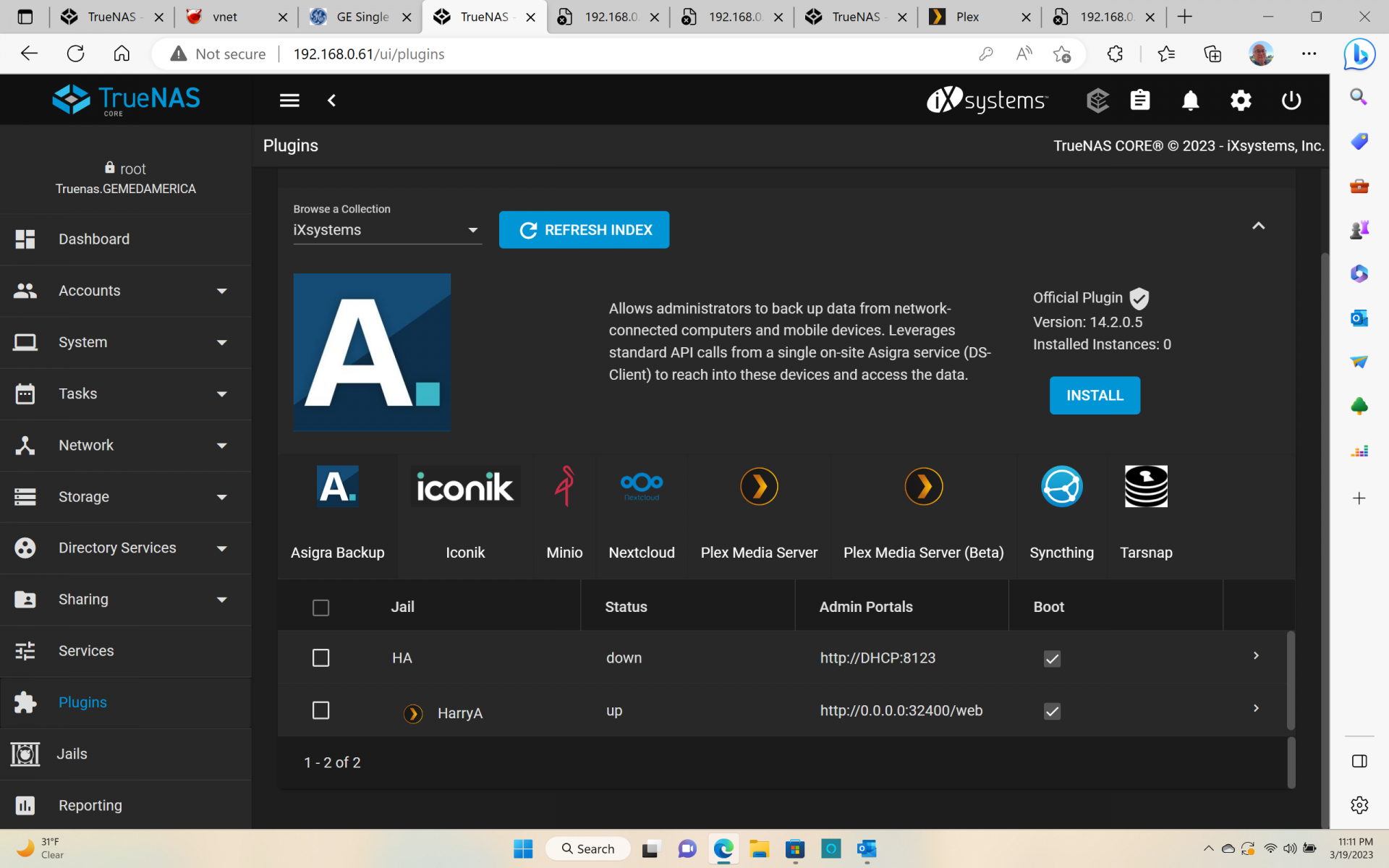Show alerts bell notifications
This screenshot has height=868, width=1389.
click(1191, 101)
